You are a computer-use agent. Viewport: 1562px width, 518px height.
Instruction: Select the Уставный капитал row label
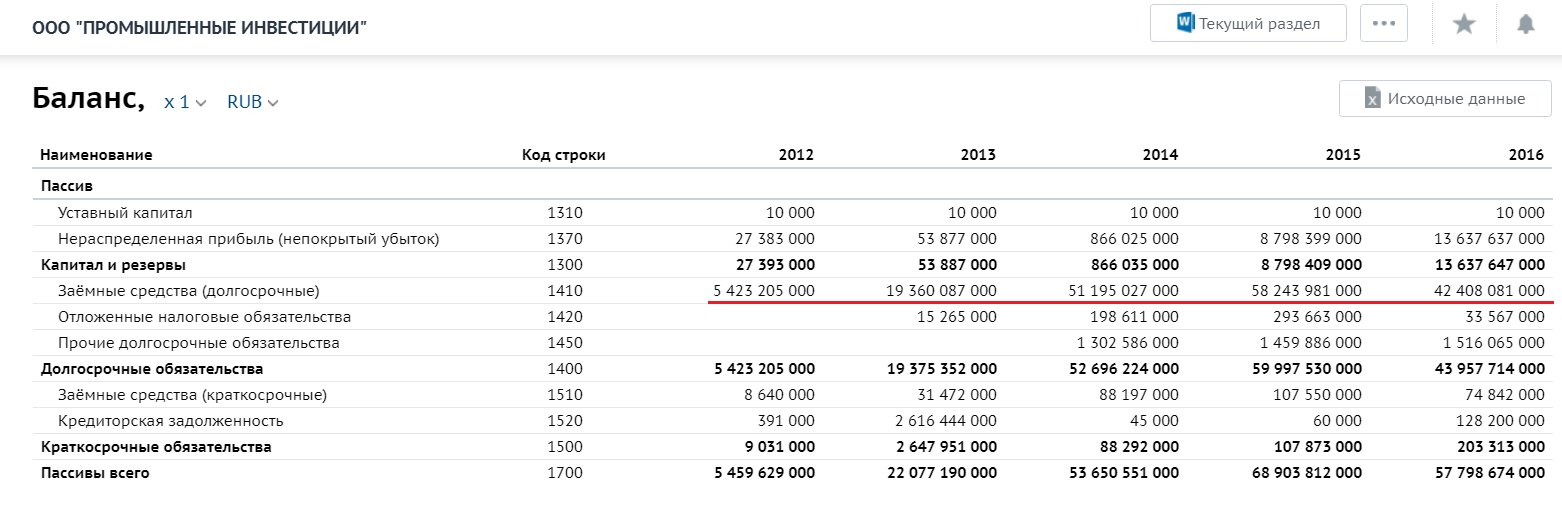[x=125, y=213]
